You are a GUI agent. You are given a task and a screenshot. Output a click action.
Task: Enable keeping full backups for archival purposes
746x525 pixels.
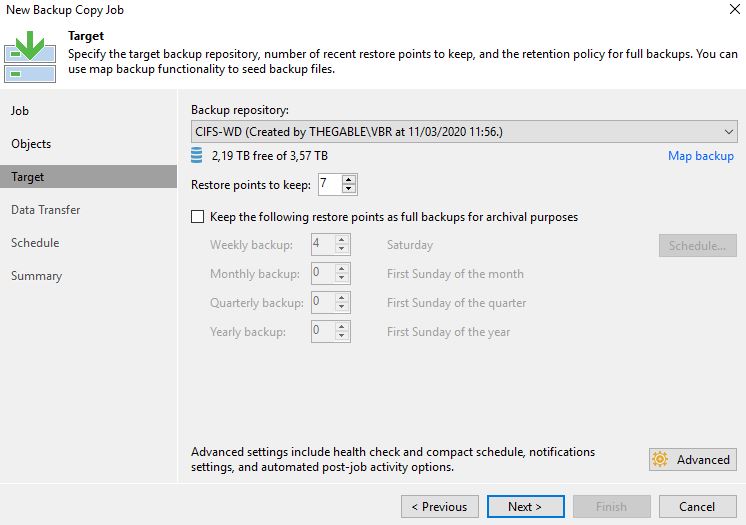click(x=197, y=217)
